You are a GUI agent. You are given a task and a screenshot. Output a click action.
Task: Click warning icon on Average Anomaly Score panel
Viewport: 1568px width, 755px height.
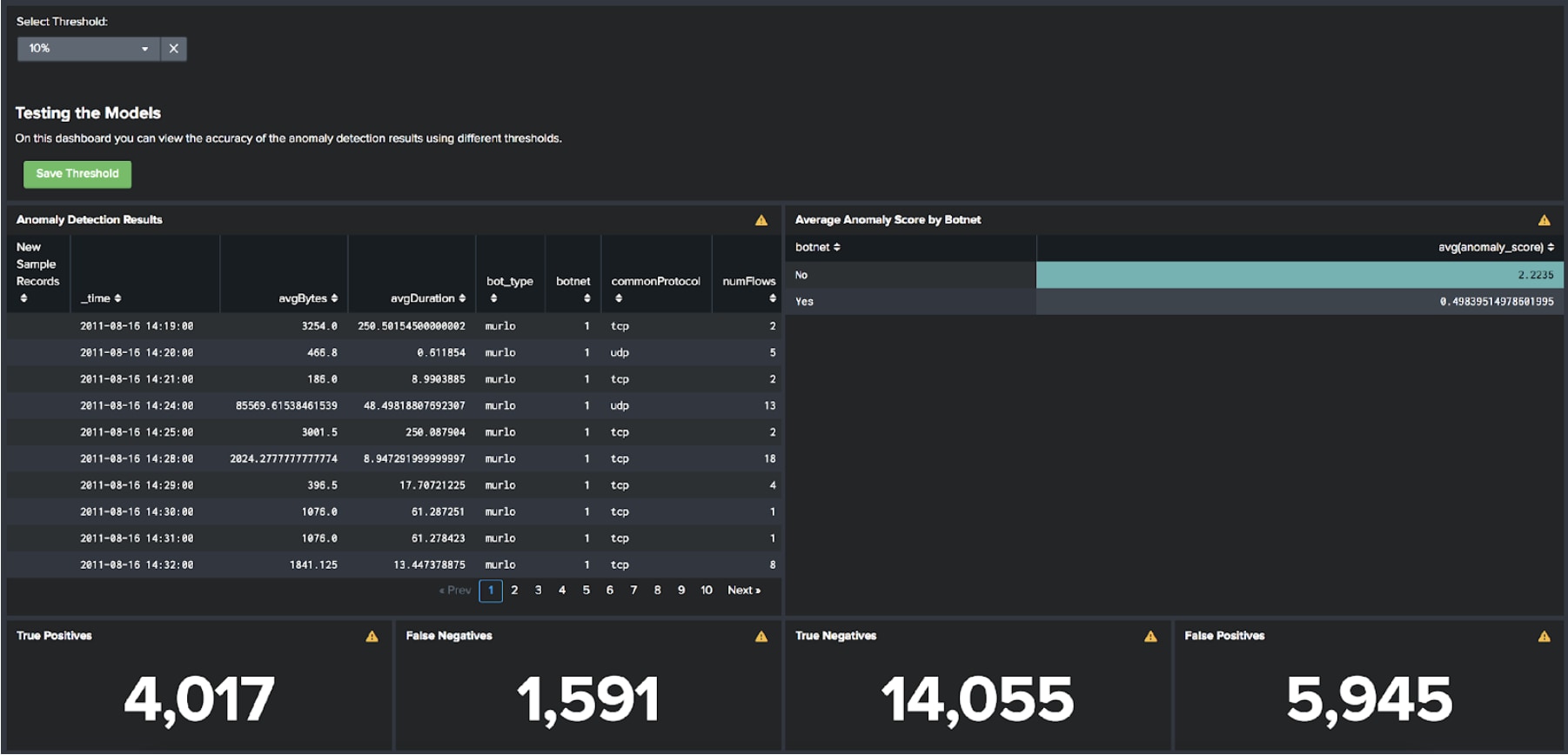pyautogui.click(x=1544, y=220)
